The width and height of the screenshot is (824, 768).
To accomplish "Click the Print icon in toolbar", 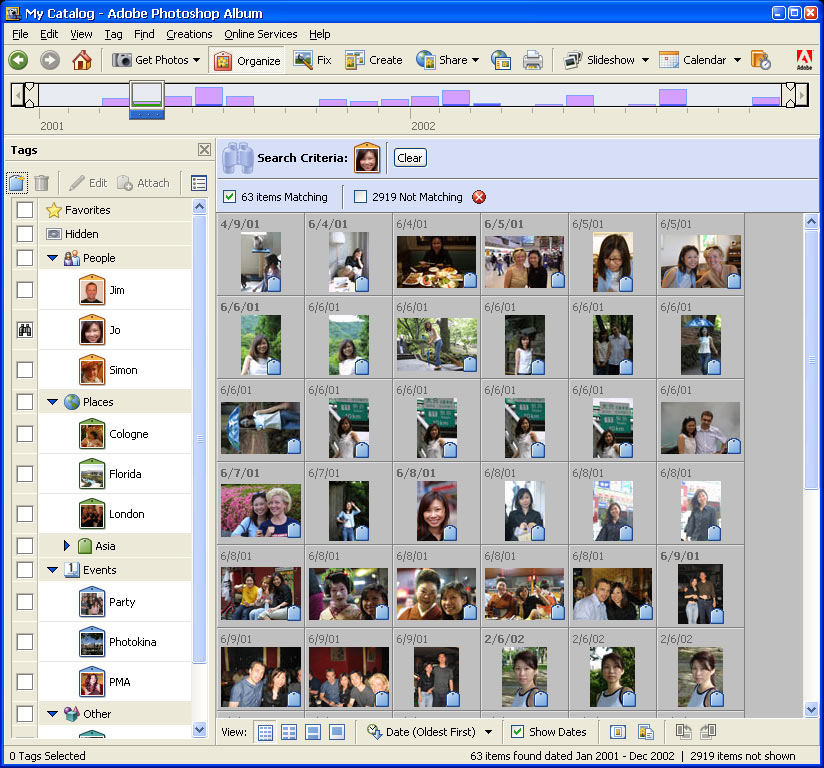I will tap(532, 60).
